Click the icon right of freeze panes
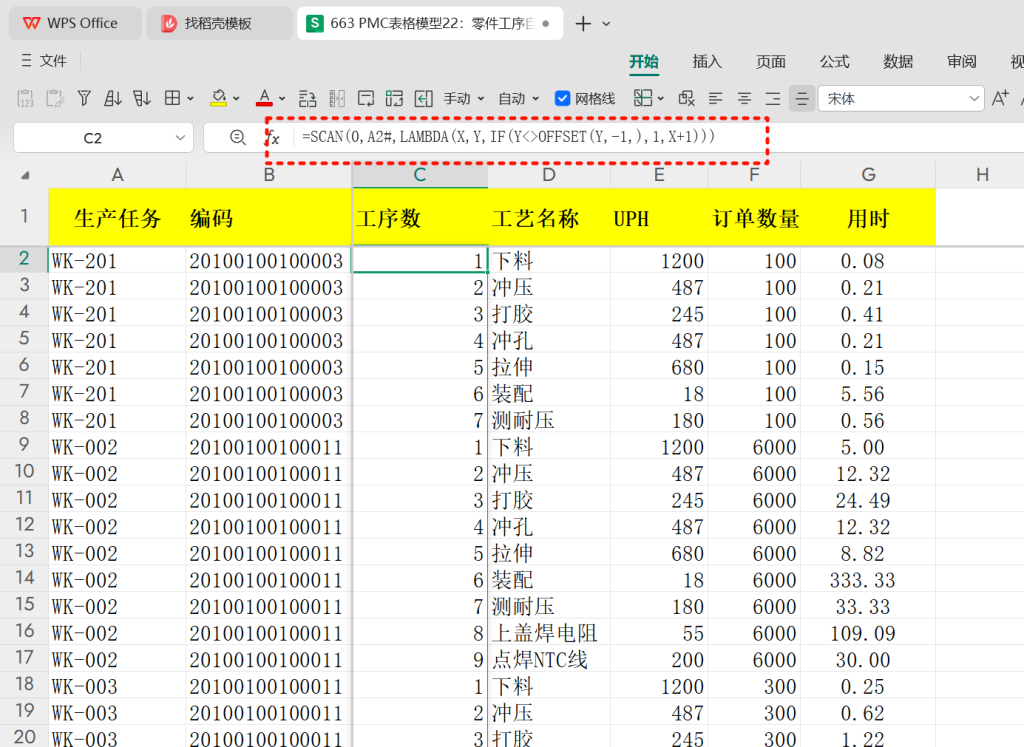 tap(686, 99)
